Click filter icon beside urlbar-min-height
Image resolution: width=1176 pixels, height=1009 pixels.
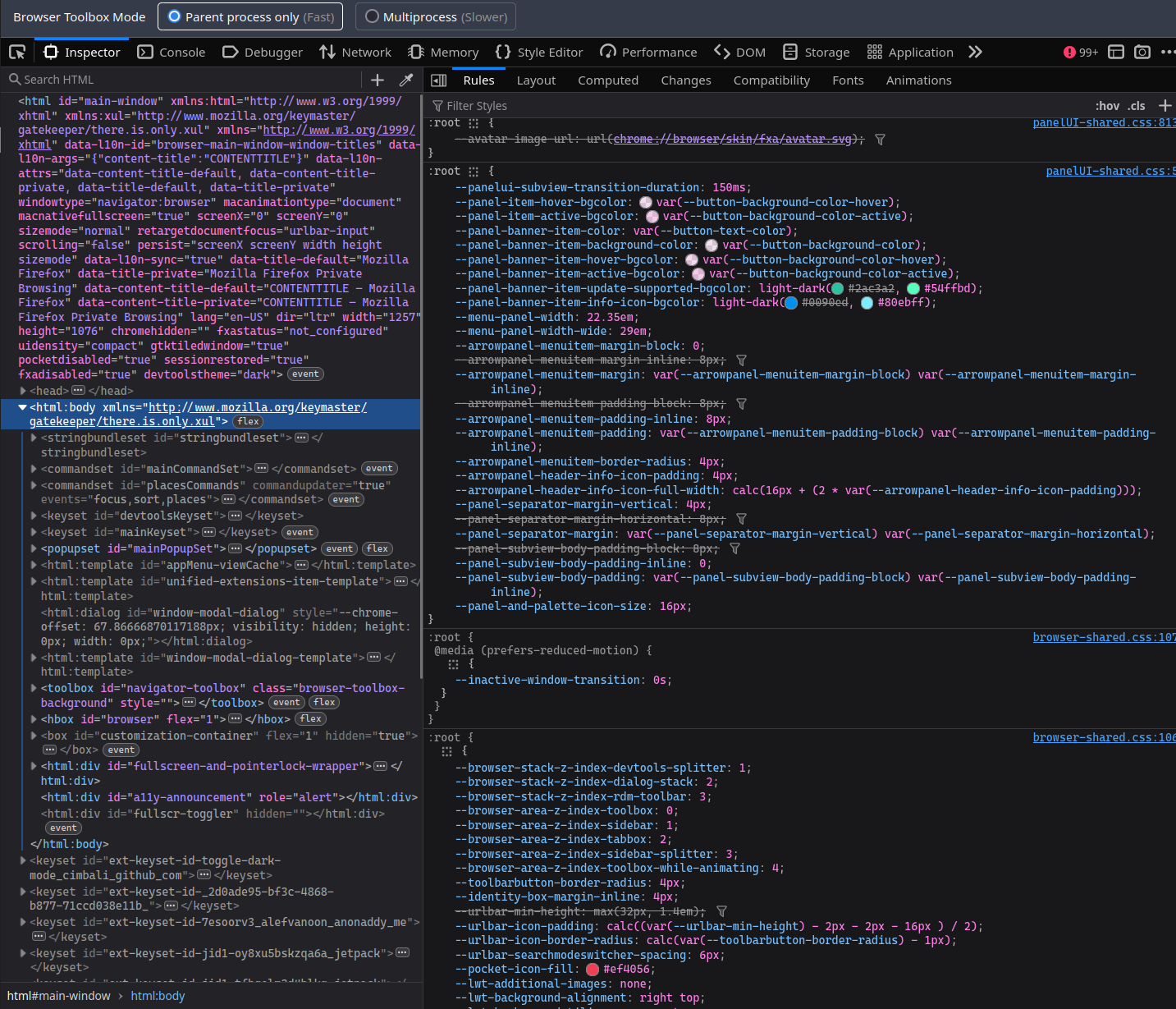coord(721,911)
